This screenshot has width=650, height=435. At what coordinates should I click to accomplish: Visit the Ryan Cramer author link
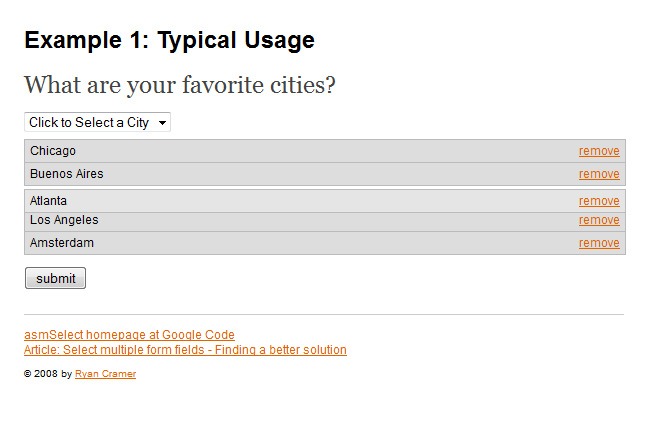click(105, 374)
